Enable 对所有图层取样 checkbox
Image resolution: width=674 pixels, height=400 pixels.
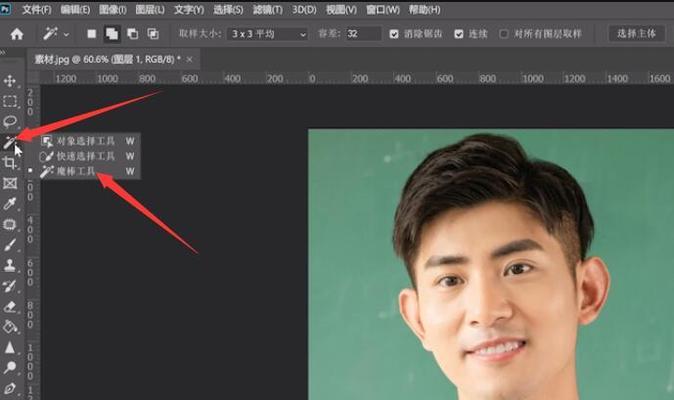click(x=504, y=34)
